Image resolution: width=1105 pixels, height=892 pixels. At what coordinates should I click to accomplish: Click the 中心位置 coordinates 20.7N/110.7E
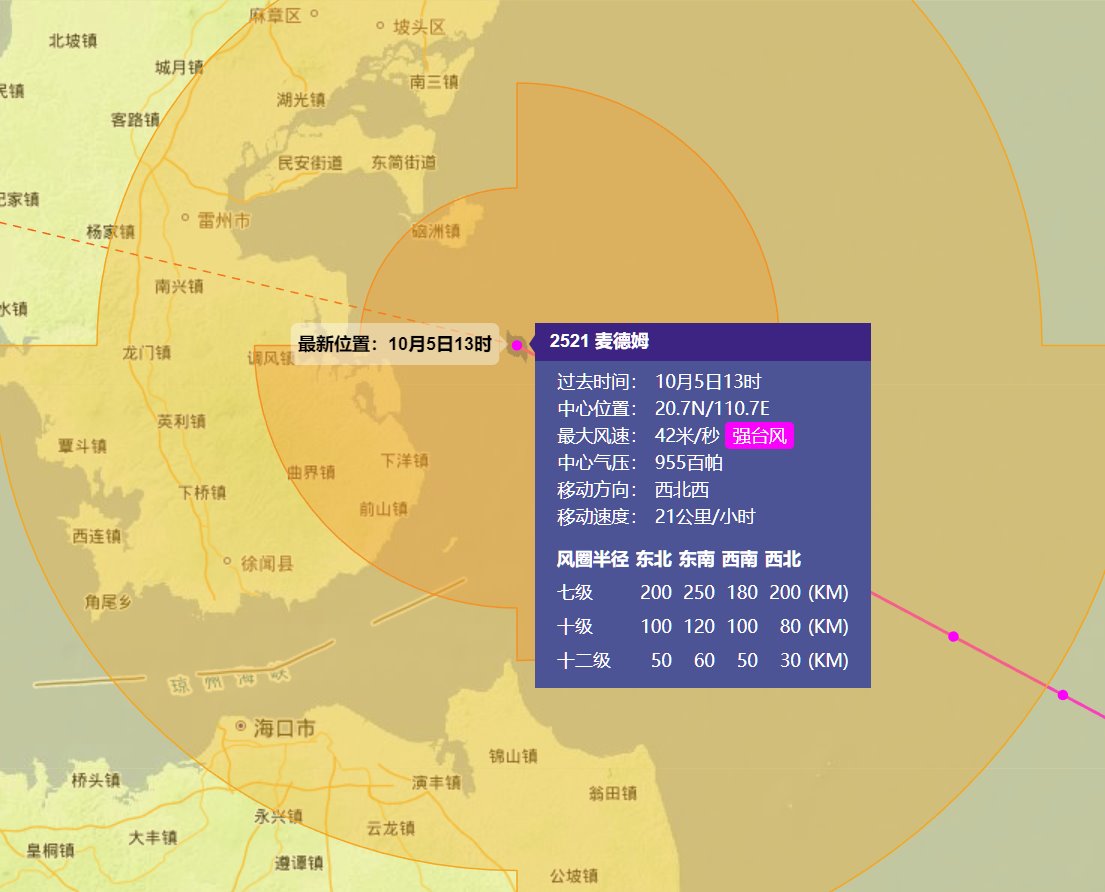point(712,409)
